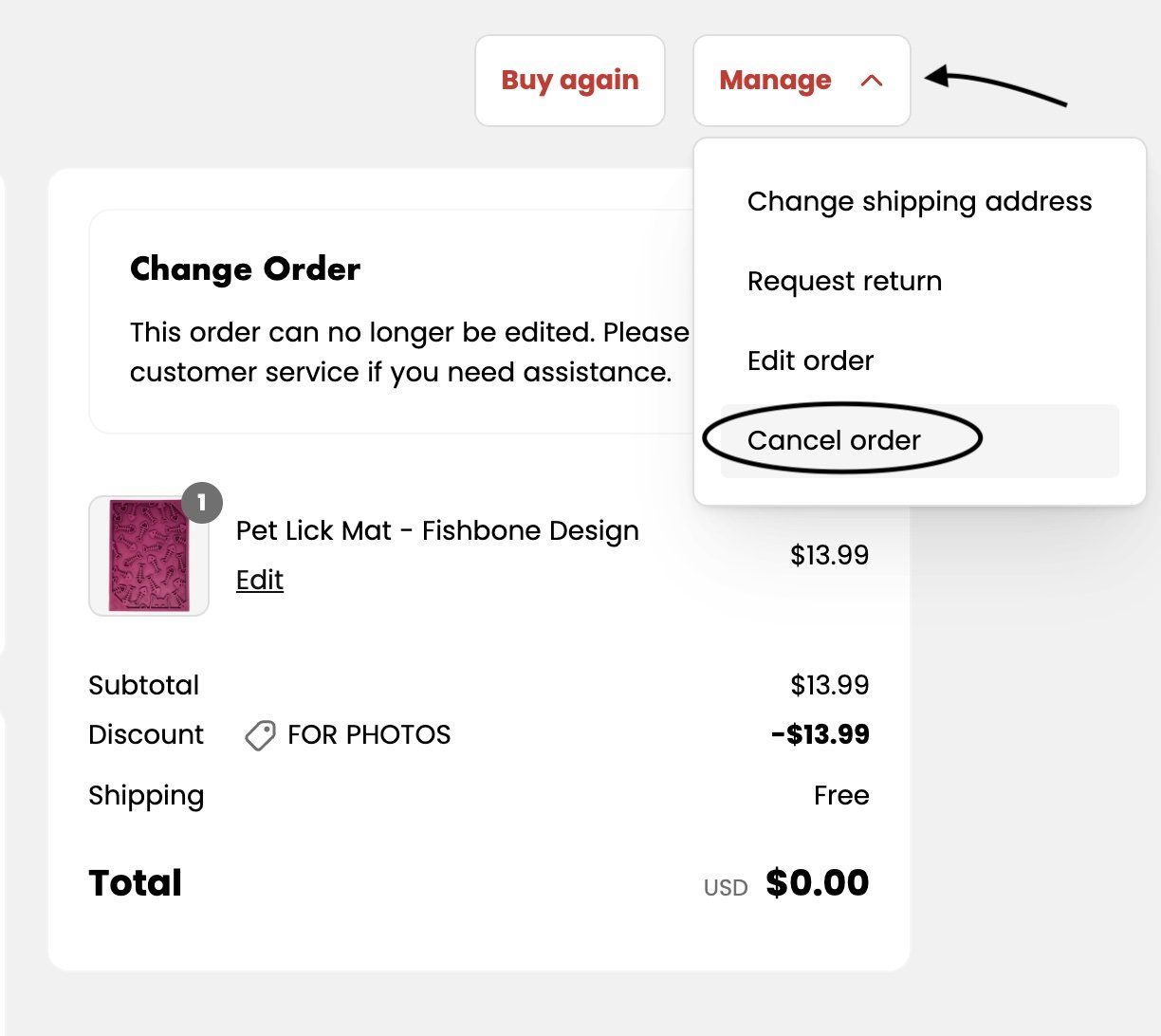
Task: Select the FOR PHOTOS discount code
Action: (369, 734)
